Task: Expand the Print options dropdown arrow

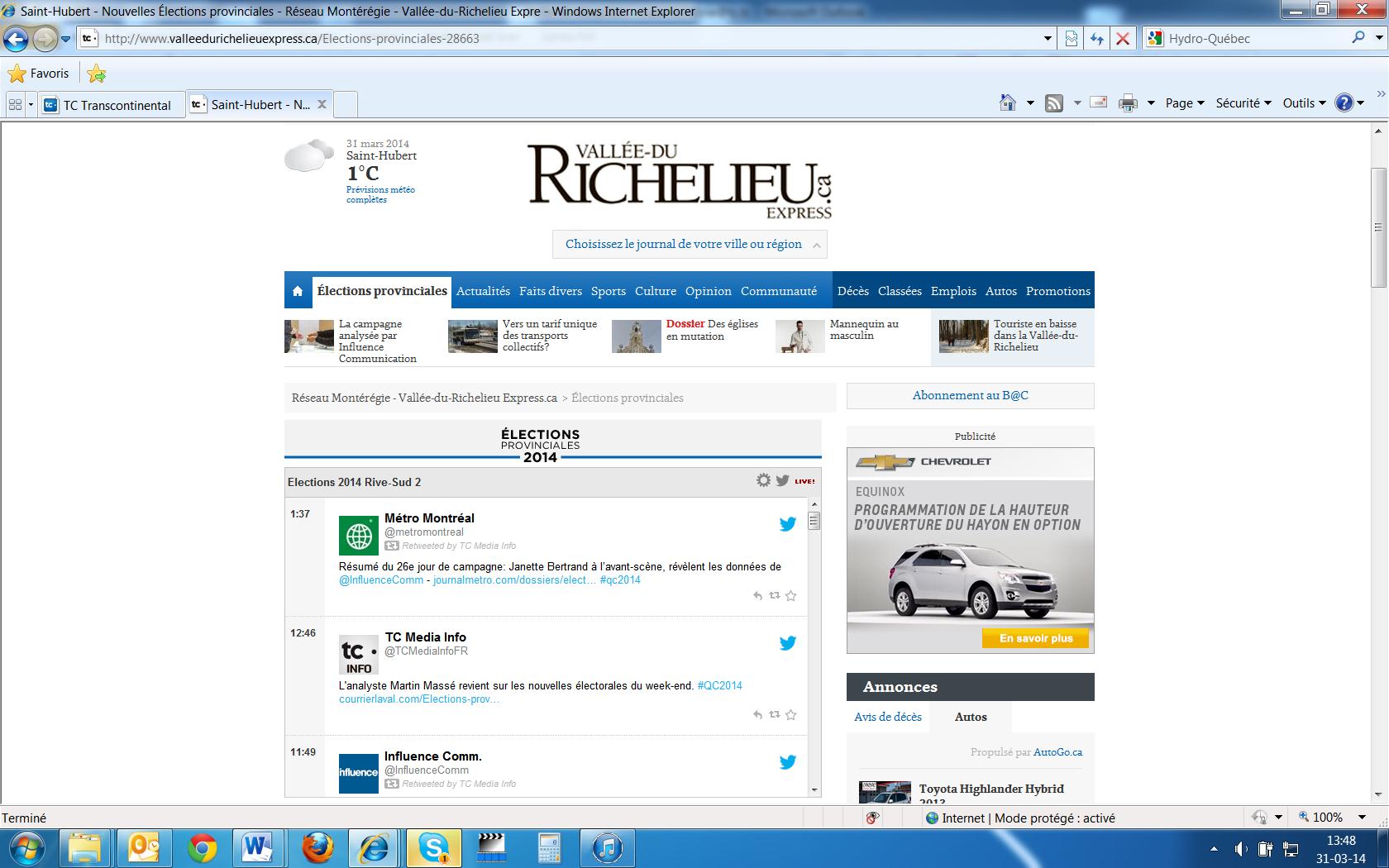Action: [x=1151, y=103]
